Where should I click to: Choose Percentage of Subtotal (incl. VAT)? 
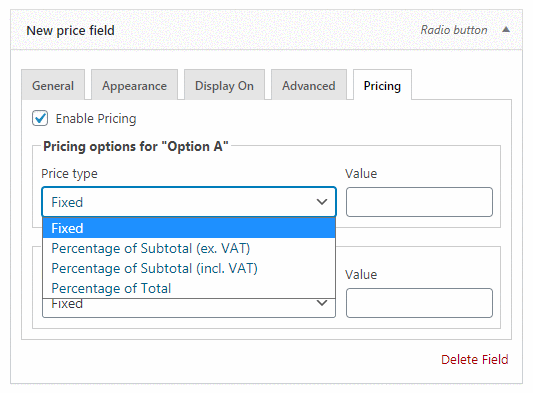(x=189, y=268)
